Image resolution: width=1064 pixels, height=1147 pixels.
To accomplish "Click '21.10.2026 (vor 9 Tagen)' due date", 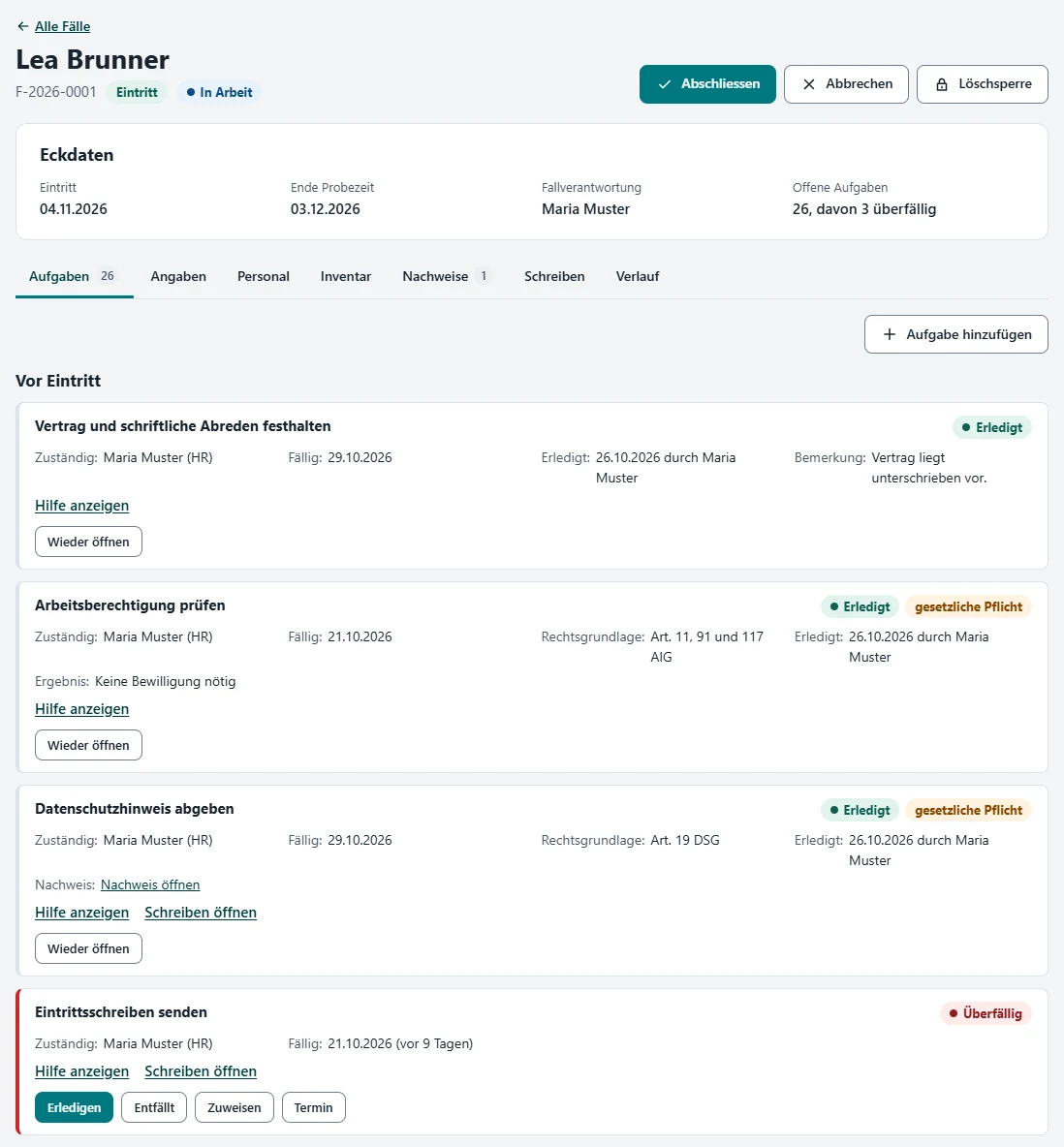I will [x=400, y=1043].
